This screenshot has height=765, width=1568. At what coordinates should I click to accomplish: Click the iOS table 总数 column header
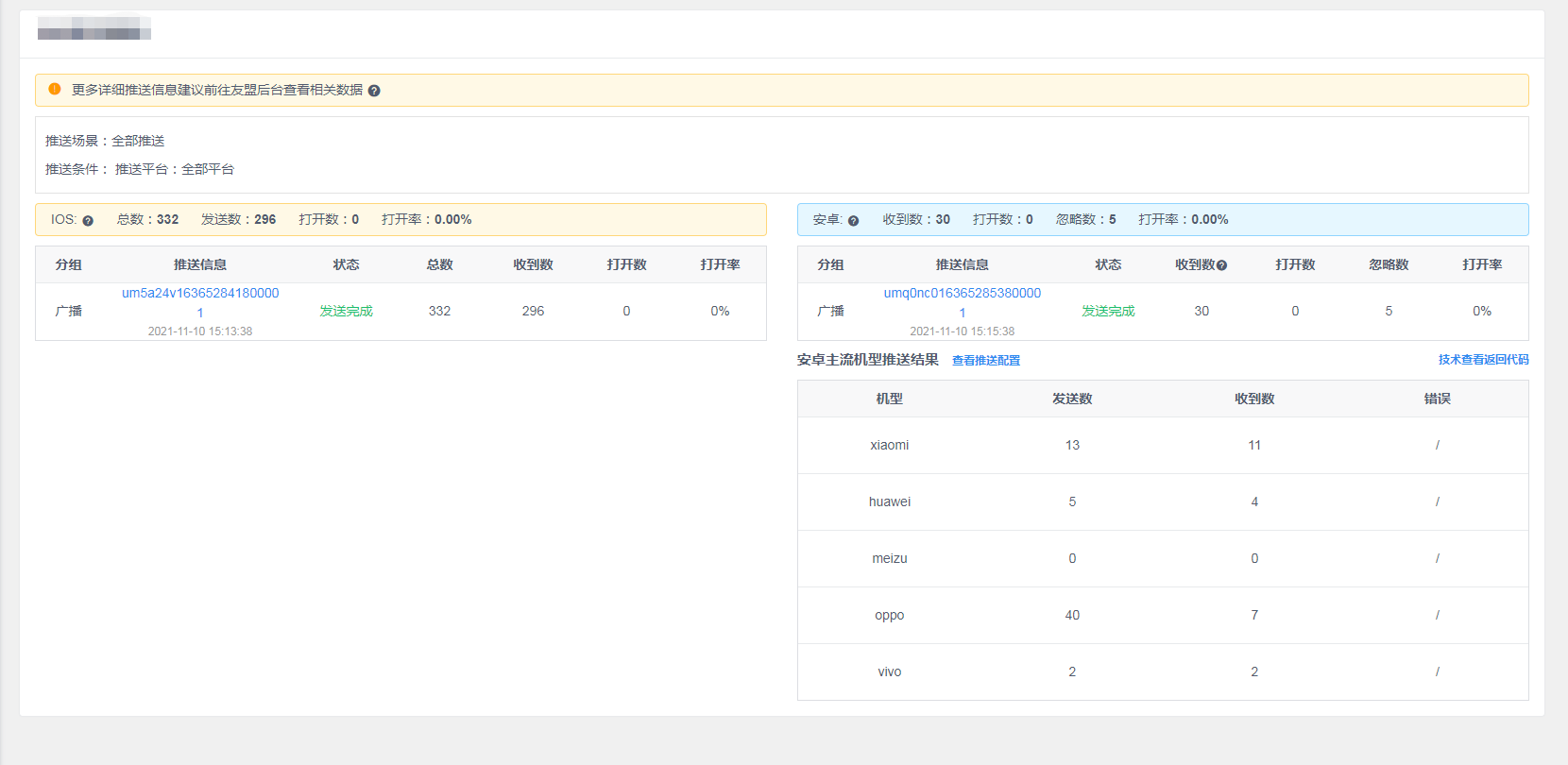439,264
